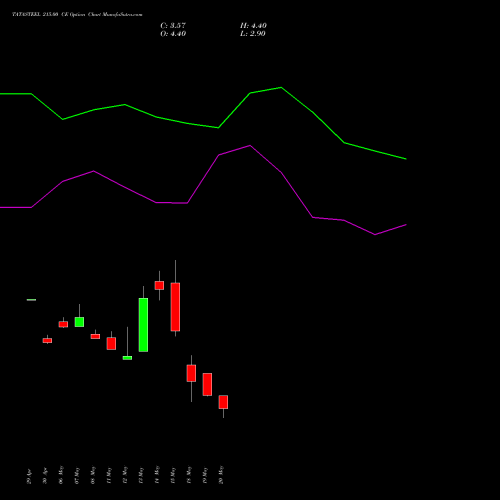Click the red candle for 19 May
Image resolution: width=500 pixels, height=500 pixels.
click(x=207, y=384)
